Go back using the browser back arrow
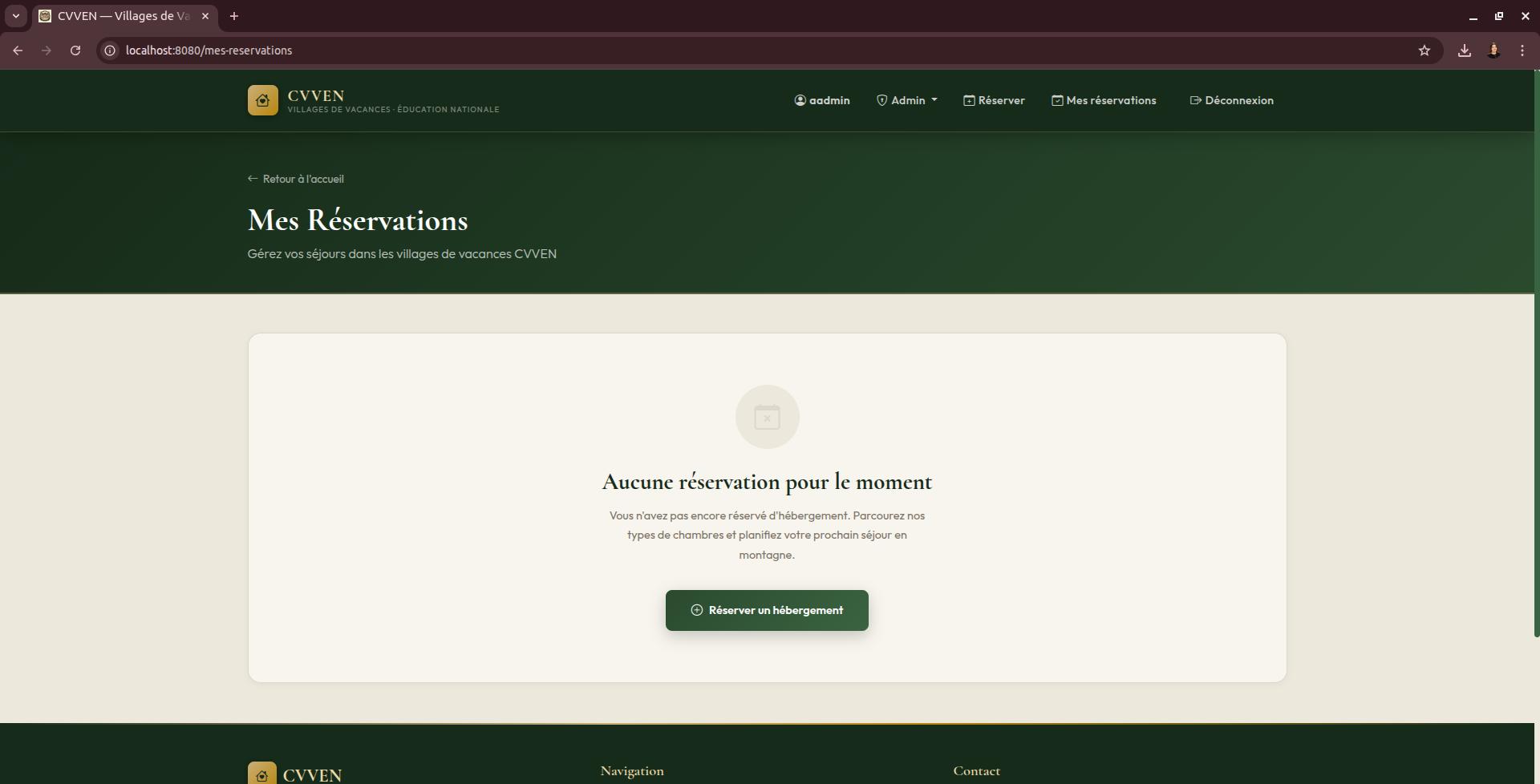Image resolution: width=1540 pixels, height=784 pixels. click(x=18, y=51)
